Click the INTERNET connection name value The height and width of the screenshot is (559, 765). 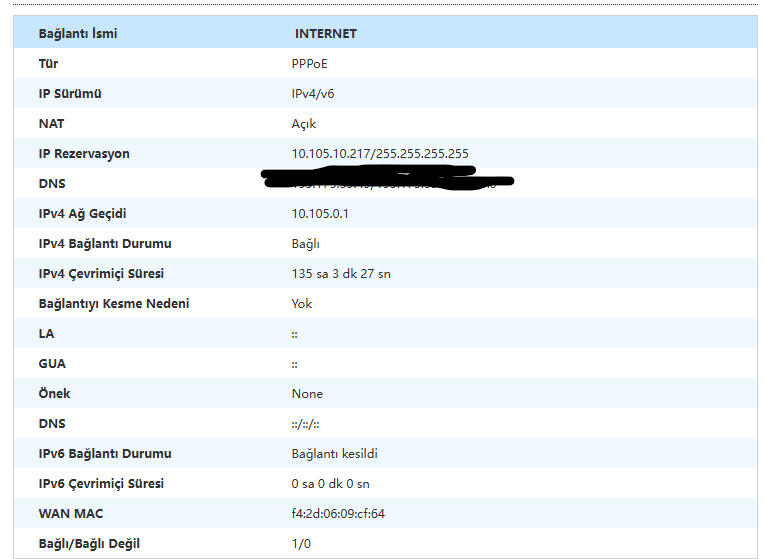(x=325, y=34)
